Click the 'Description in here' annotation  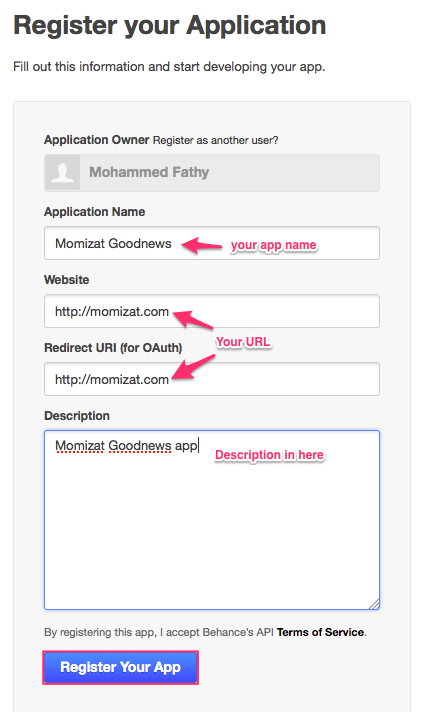[x=269, y=455]
